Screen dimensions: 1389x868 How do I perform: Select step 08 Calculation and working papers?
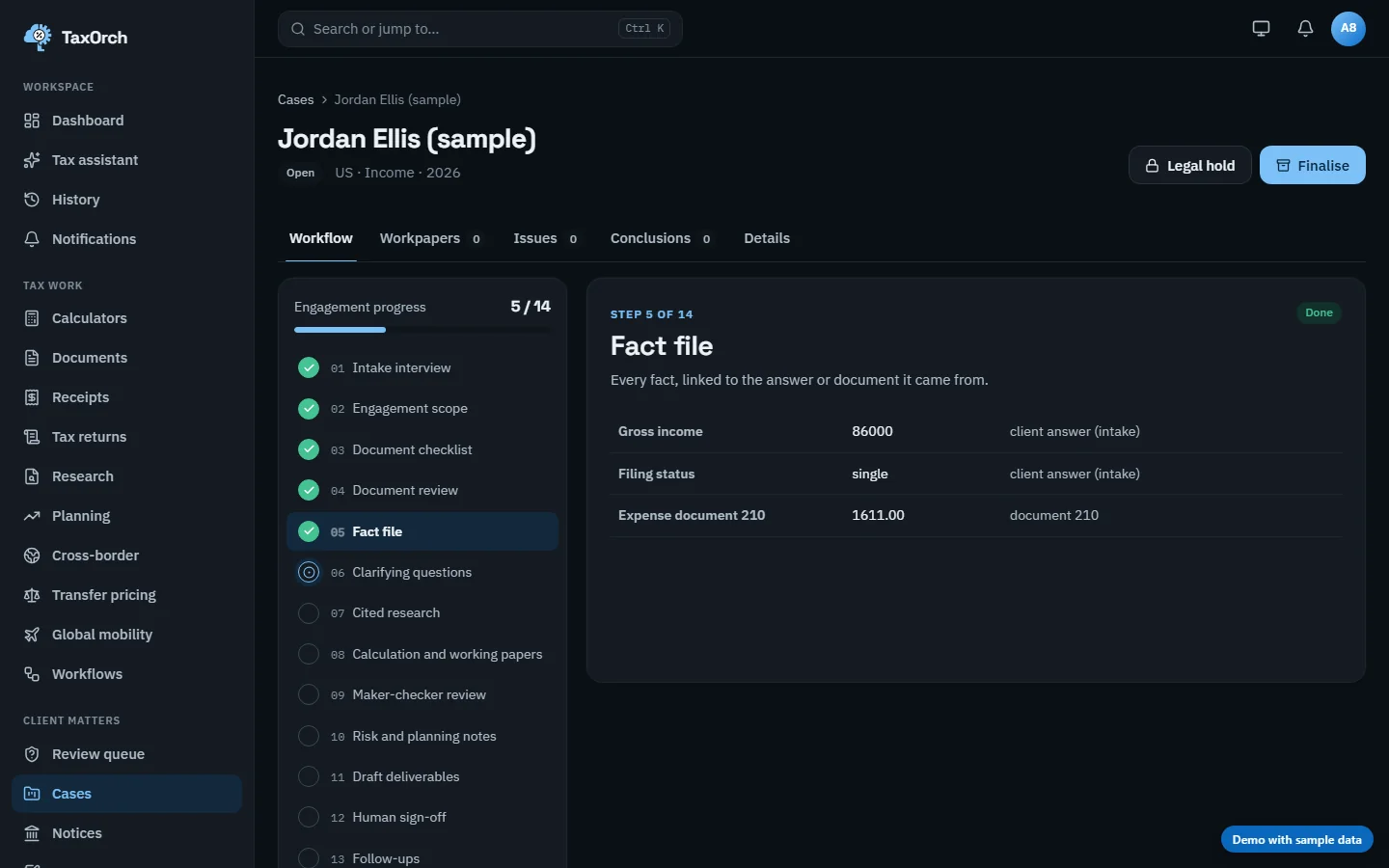coord(422,654)
